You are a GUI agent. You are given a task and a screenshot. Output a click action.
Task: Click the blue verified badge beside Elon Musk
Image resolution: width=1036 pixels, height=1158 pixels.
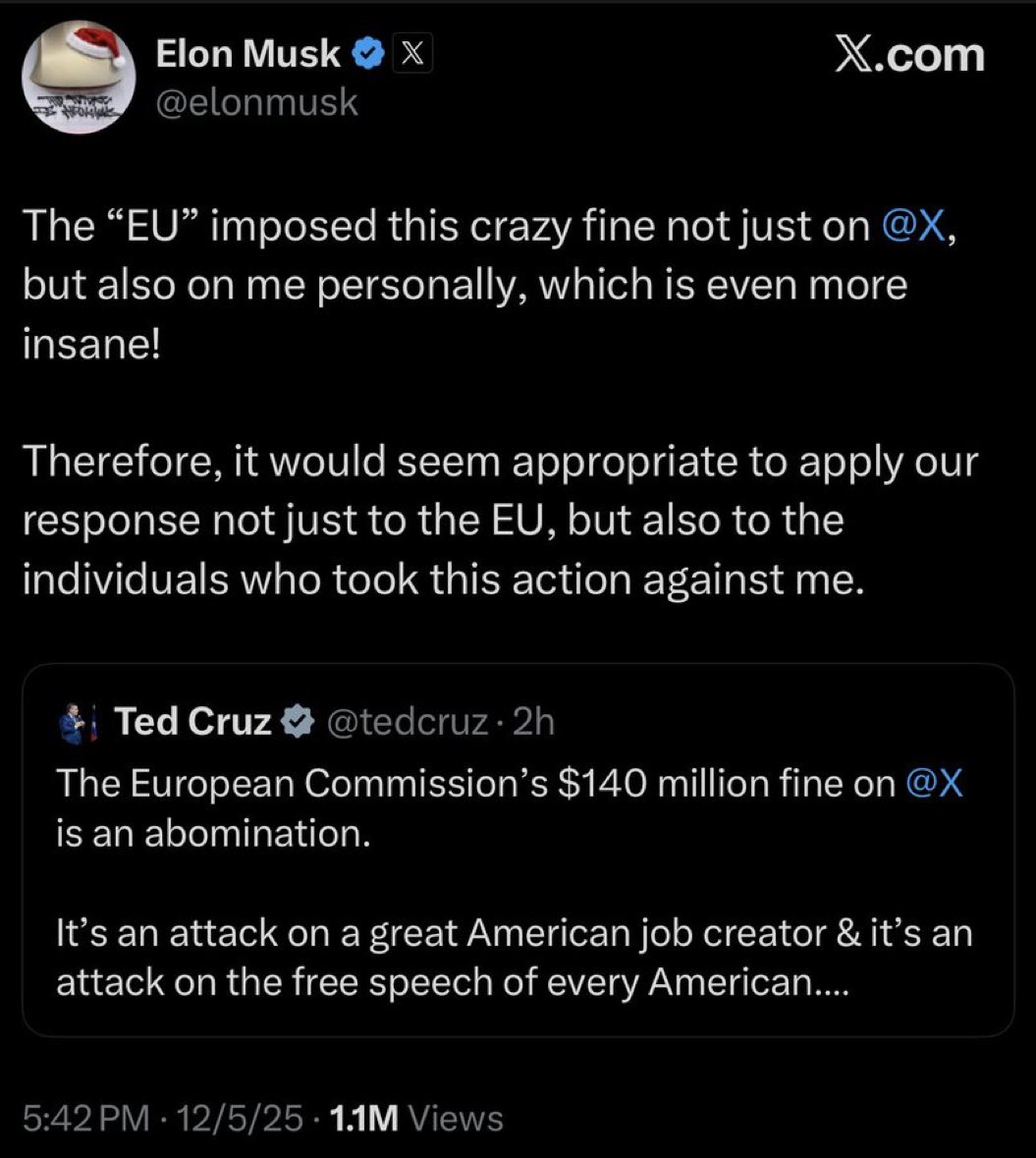point(369,55)
